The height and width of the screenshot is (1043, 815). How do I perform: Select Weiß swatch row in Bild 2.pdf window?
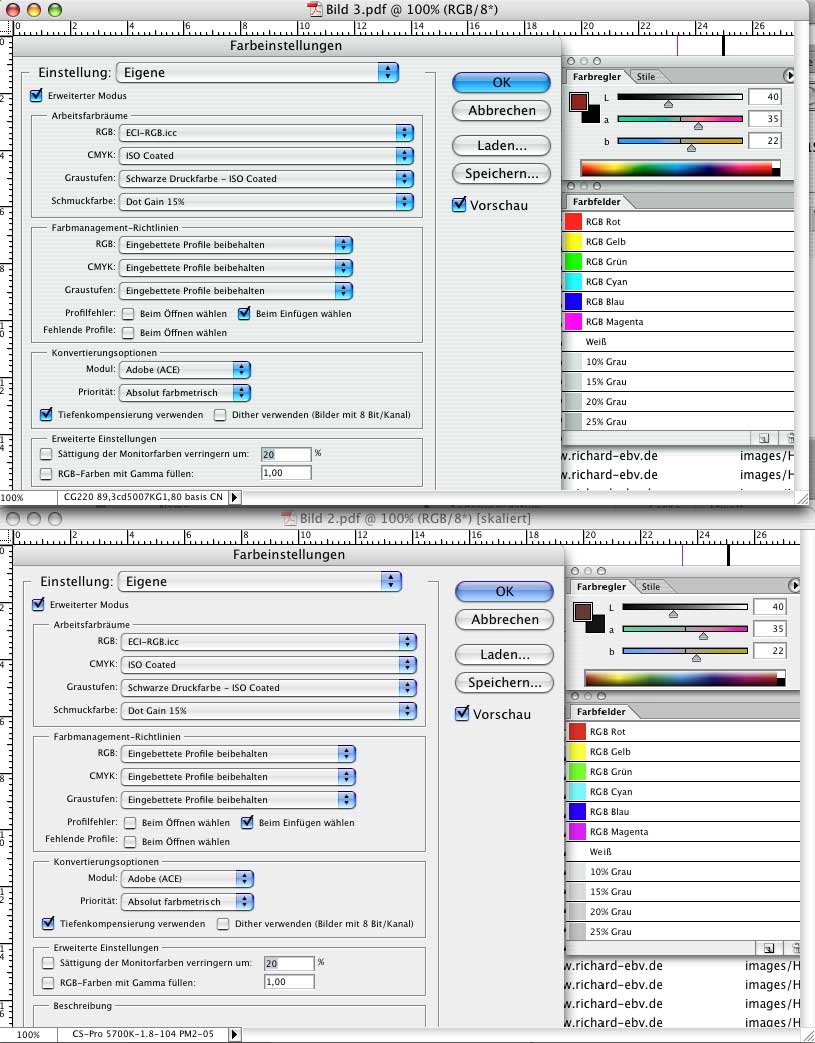tap(683, 851)
